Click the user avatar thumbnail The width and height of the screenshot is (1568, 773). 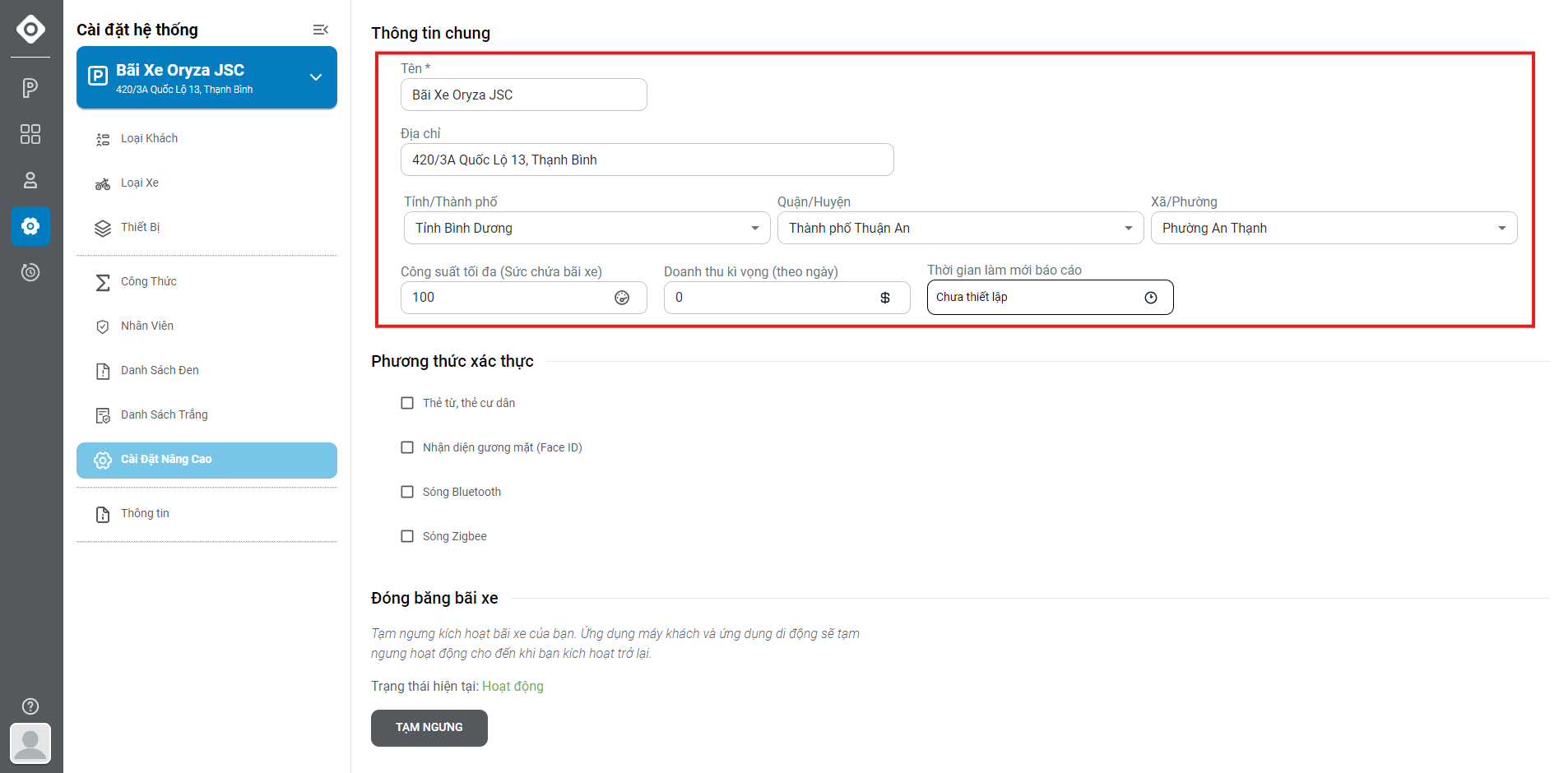[30, 743]
